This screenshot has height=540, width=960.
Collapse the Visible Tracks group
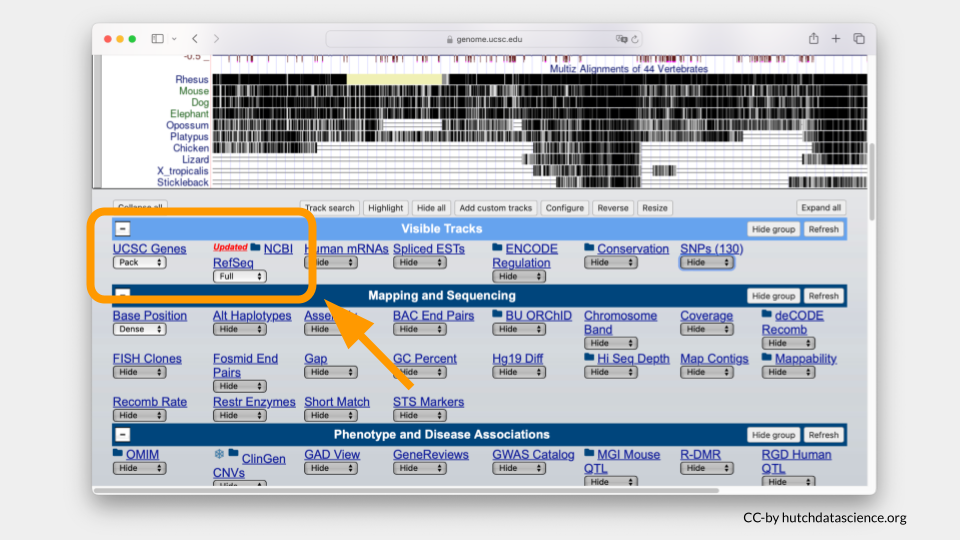pyautogui.click(x=122, y=229)
